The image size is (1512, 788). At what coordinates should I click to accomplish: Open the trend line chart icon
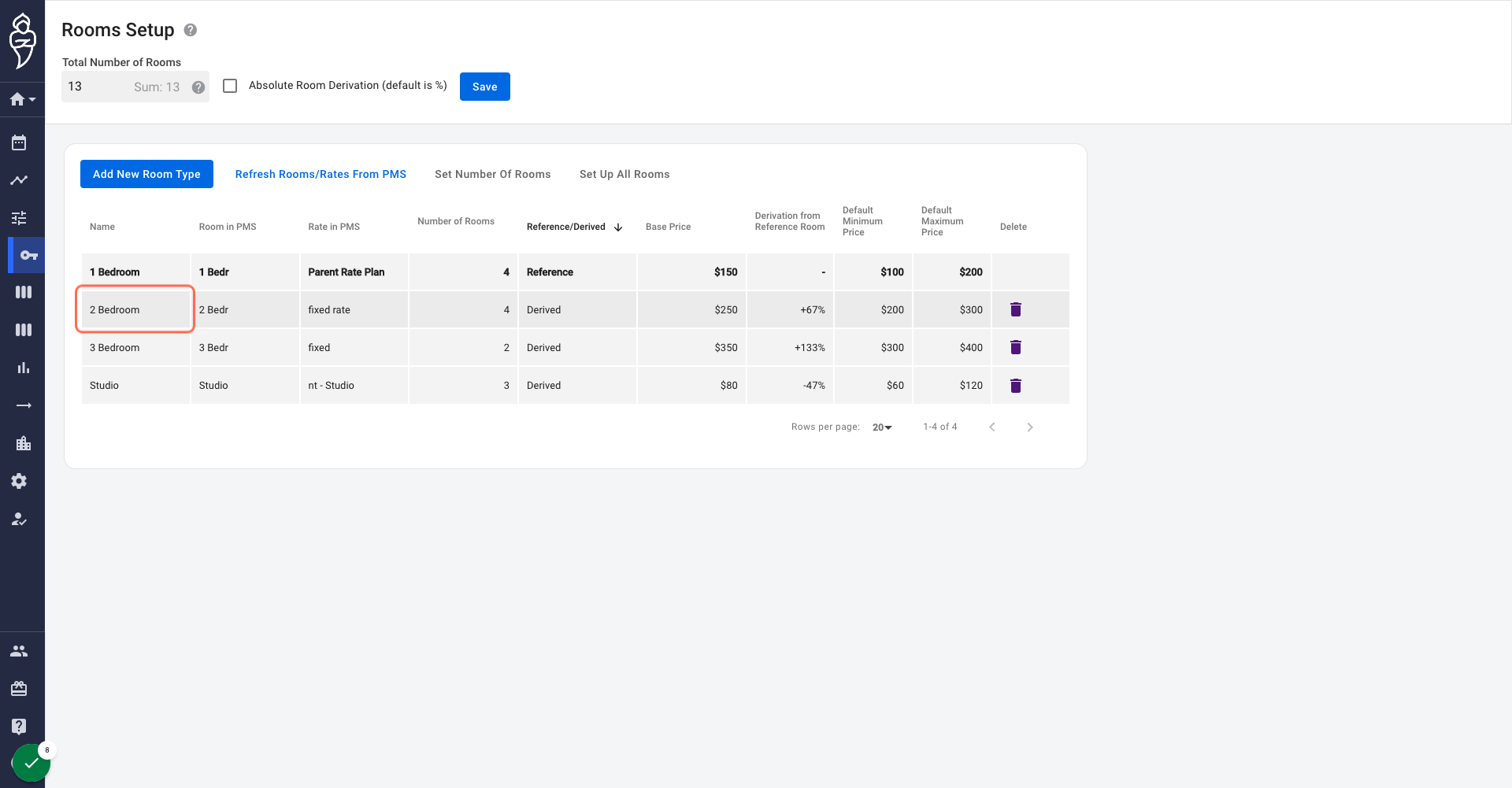19,180
